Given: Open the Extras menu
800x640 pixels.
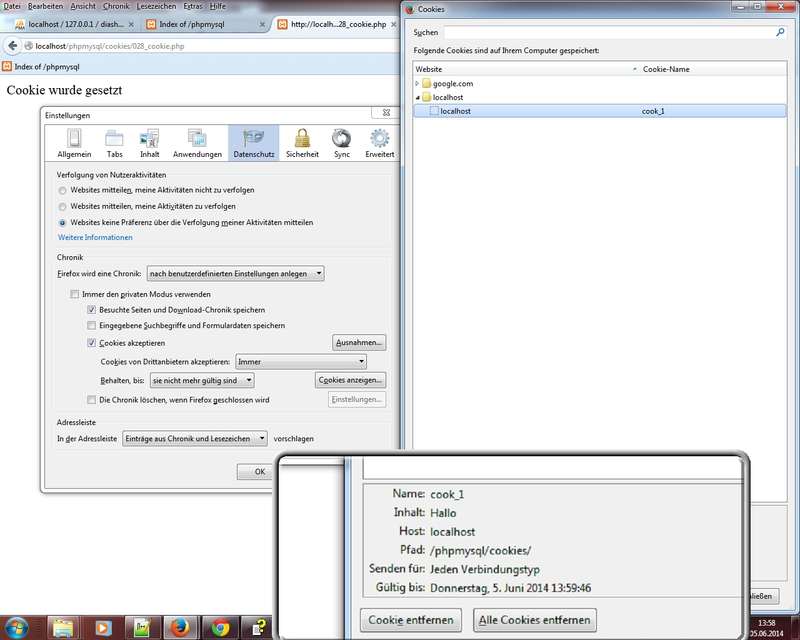Looking at the screenshot, I should click(x=193, y=6).
